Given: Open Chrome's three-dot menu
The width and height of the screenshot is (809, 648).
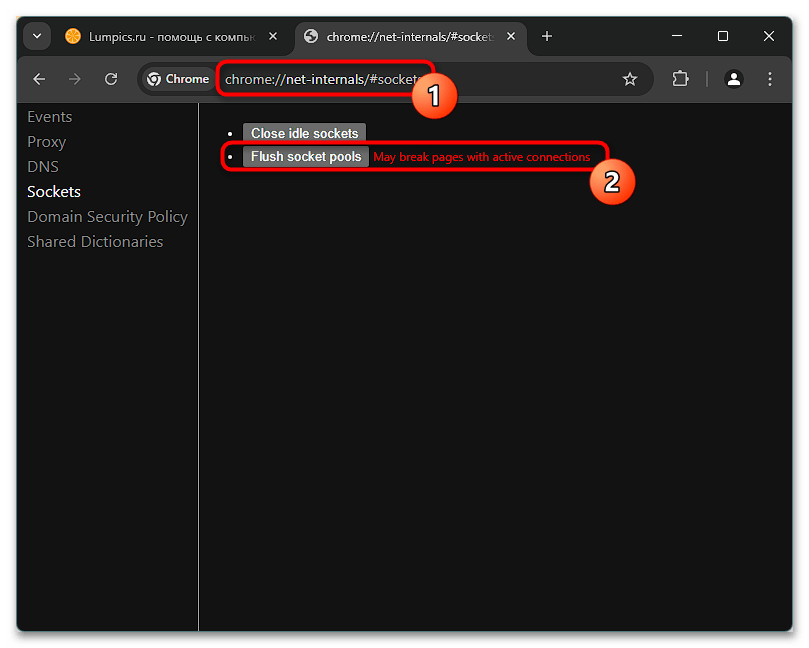Looking at the screenshot, I should [769, 79].
